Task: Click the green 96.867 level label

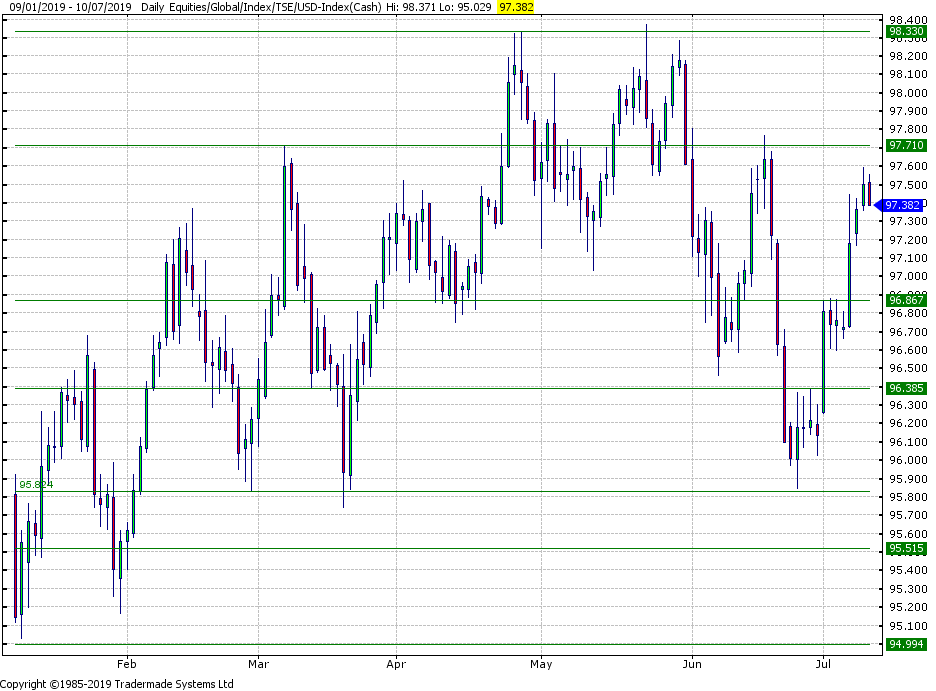Action: (906, 300)
